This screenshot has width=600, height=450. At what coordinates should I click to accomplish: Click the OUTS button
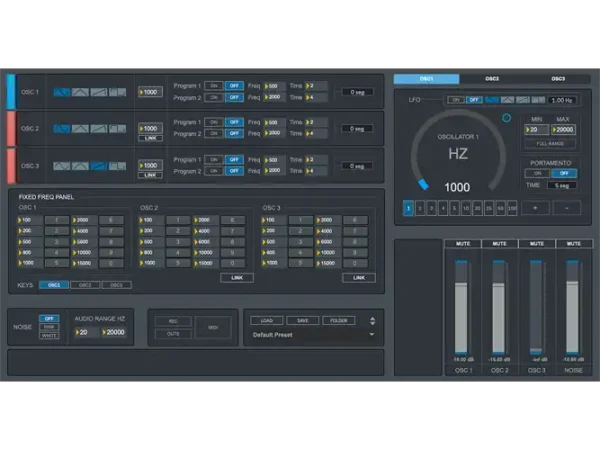click(173, 334)
